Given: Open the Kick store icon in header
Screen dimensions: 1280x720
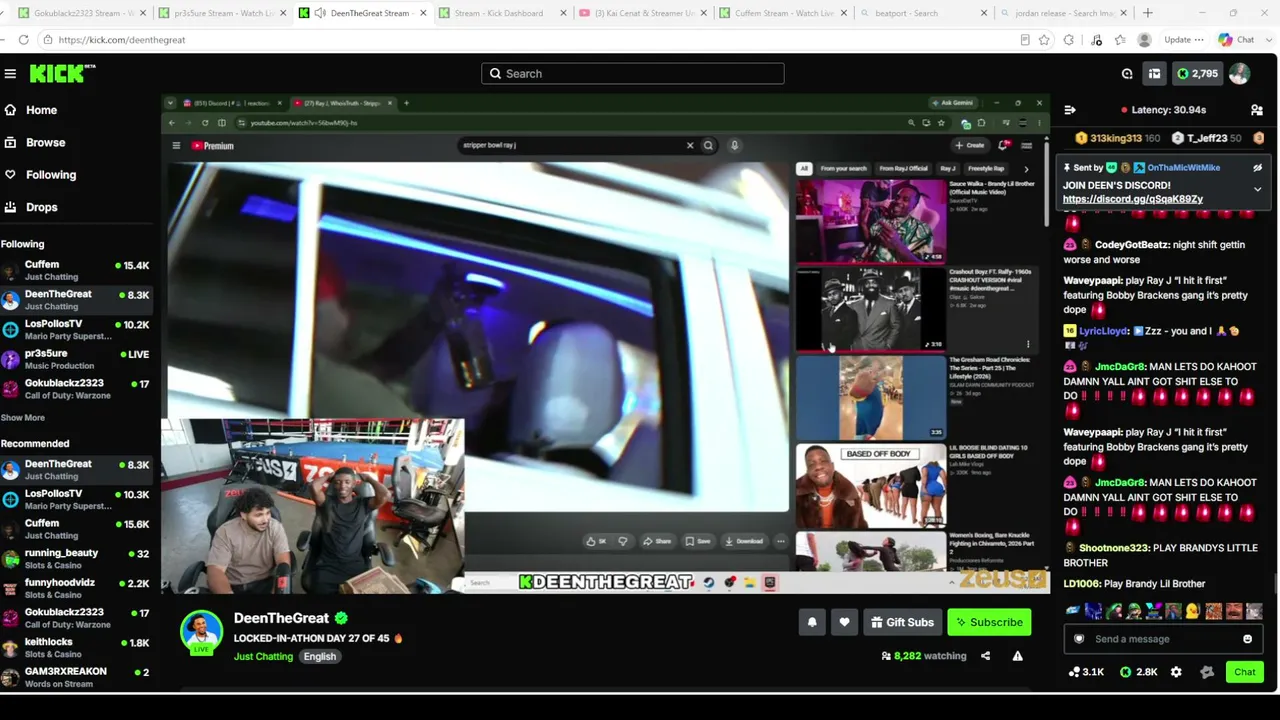Looking at the screenshot, I should click(x=1154, y=73).
